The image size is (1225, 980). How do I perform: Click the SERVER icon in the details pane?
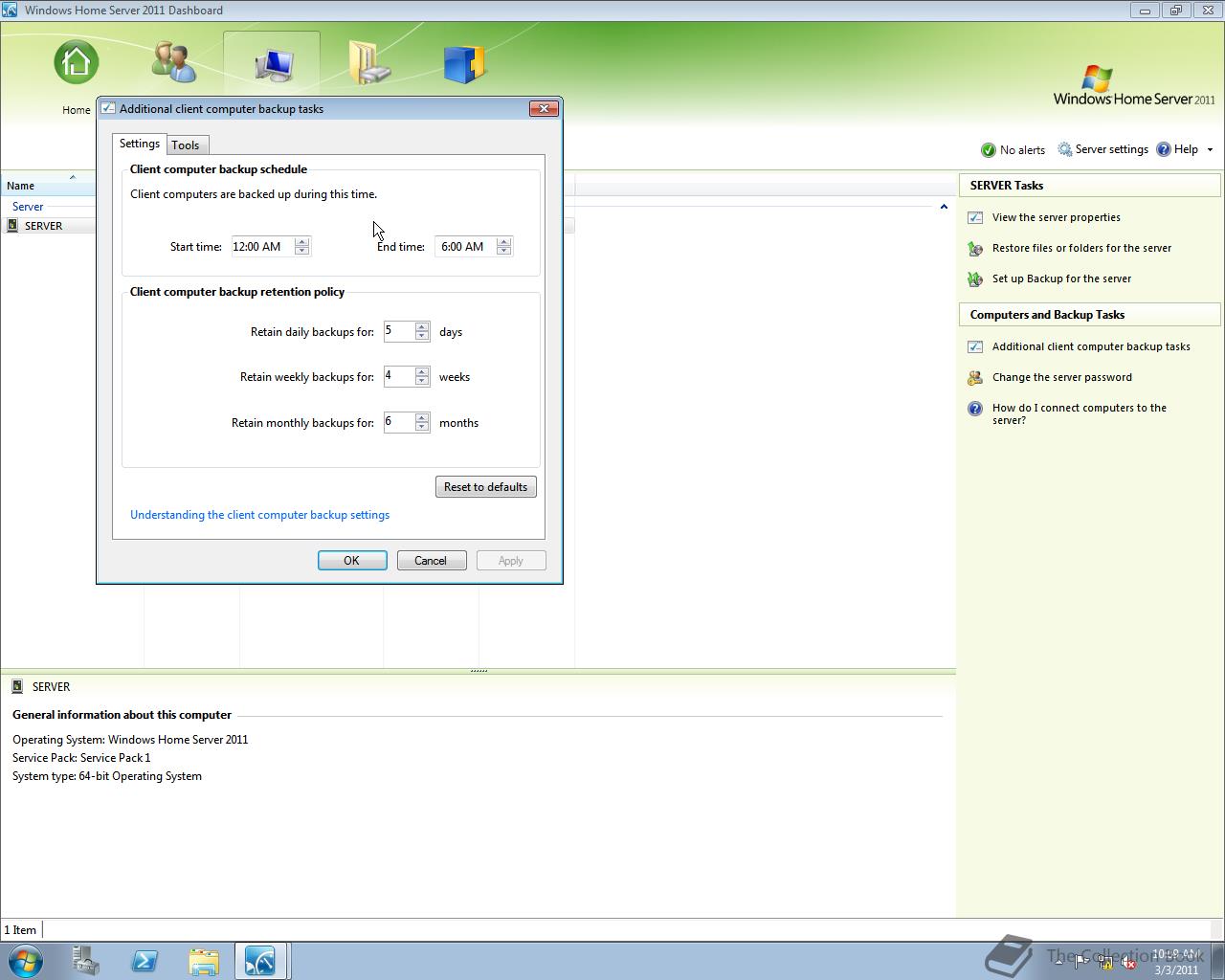17,686
